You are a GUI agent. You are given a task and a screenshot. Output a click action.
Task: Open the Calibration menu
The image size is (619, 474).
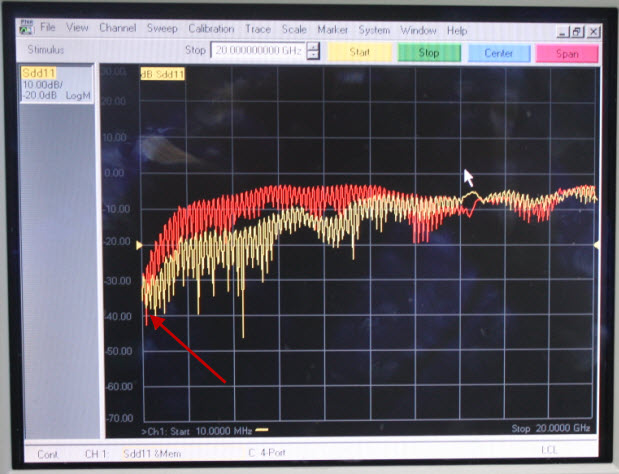213,30
